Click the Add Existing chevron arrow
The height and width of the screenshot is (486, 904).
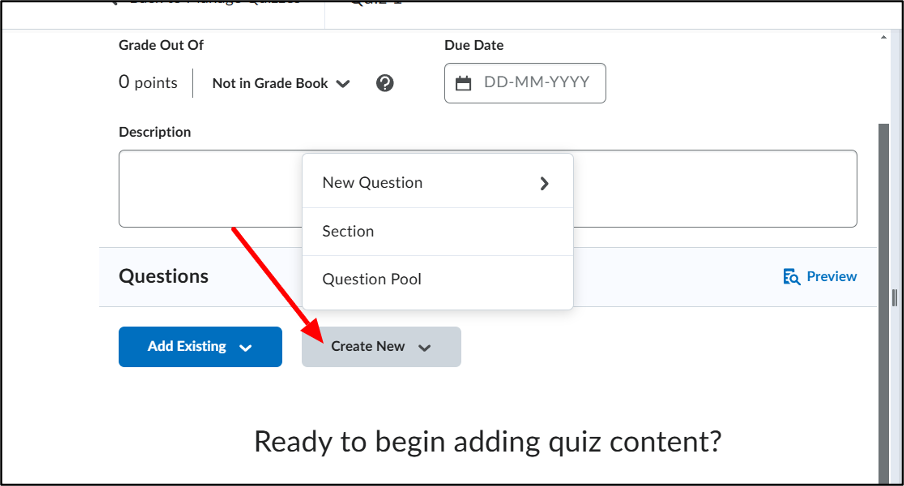[246, 348]
